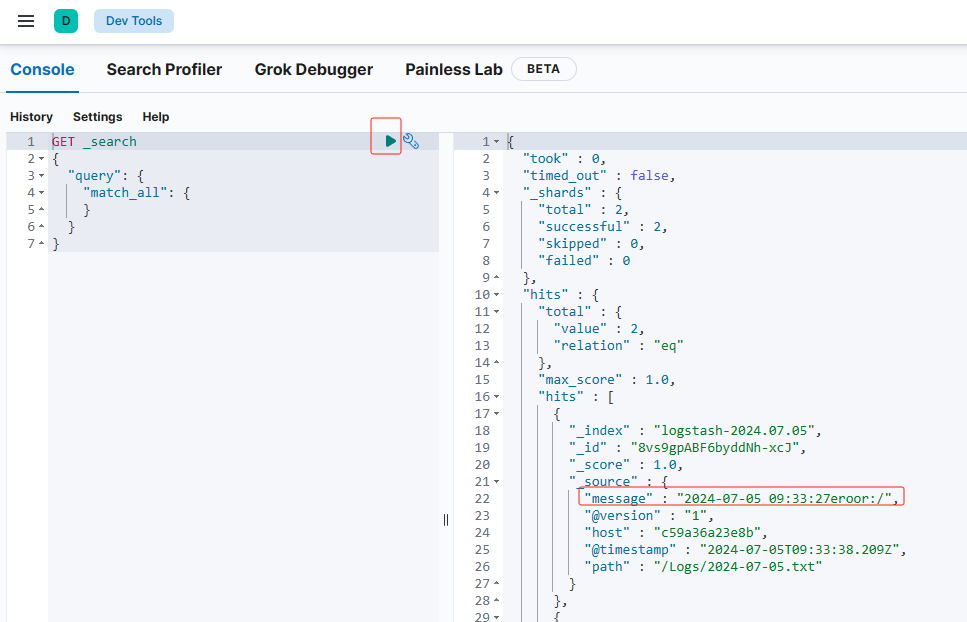Click the "_index" logstash-2024.07.05 line
The width and height of the screenshot is (967, 622).
pos(695,430)
